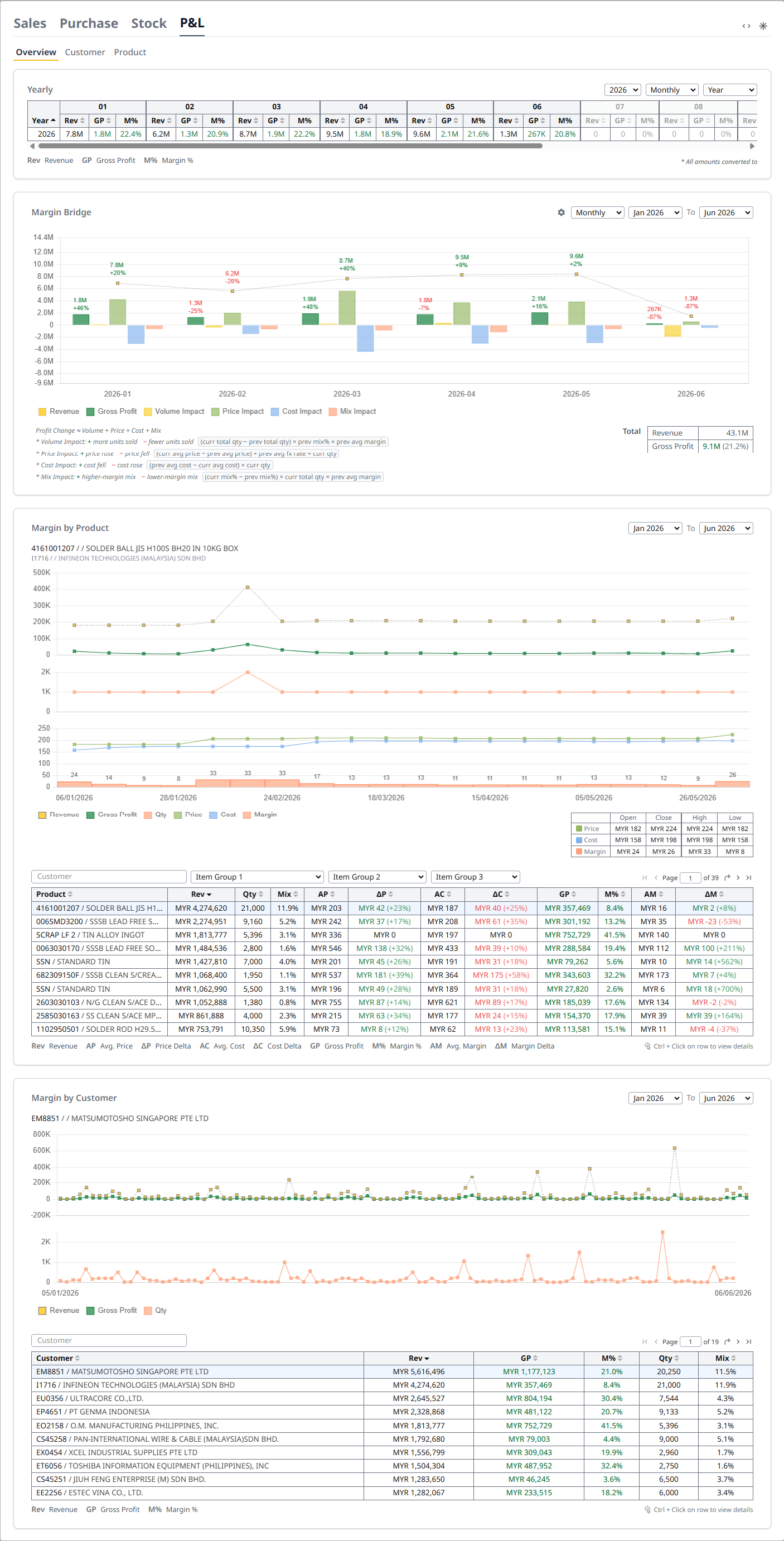Jump to last page of customer table

[x=748, y=1341]
